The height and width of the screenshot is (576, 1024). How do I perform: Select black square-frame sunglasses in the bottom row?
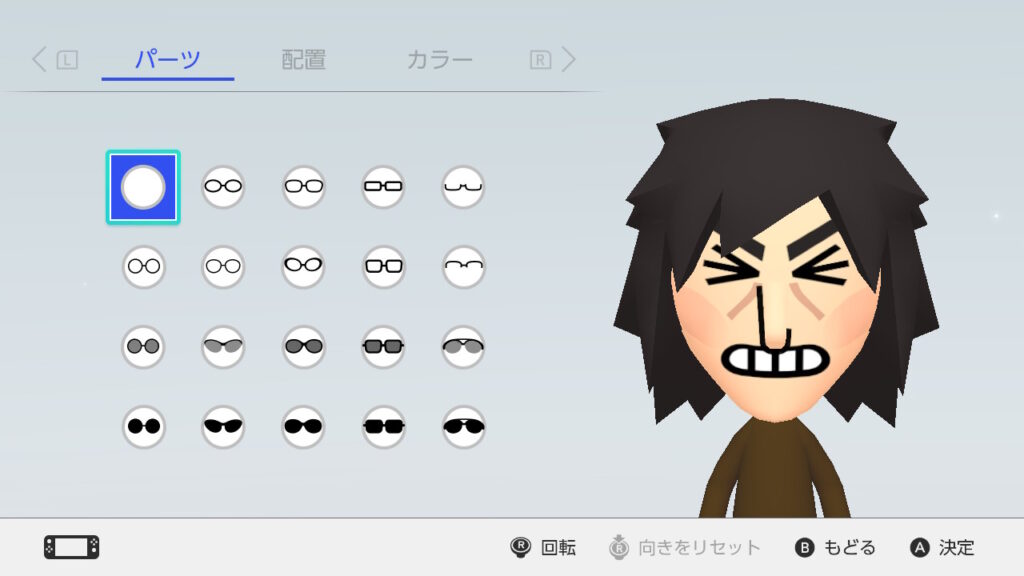[383, 426]
